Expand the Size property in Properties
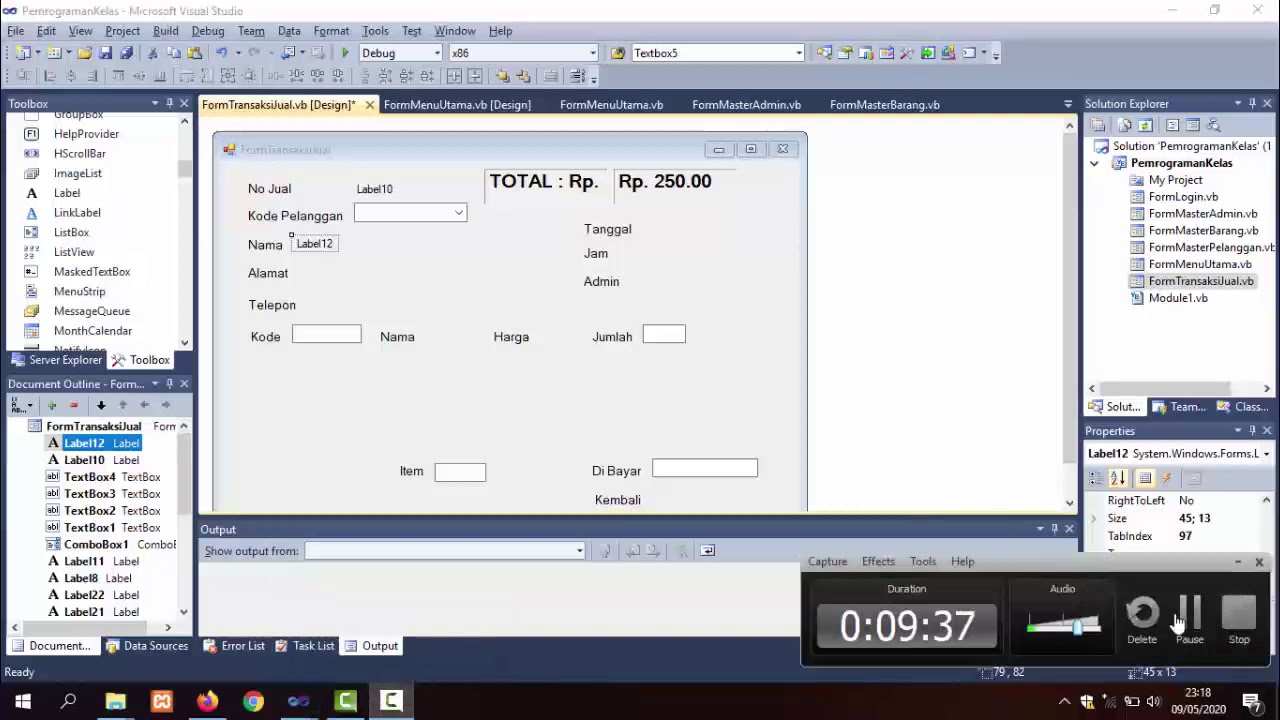The height and width of the screenshot is (720, 1280). (1093, 519)
